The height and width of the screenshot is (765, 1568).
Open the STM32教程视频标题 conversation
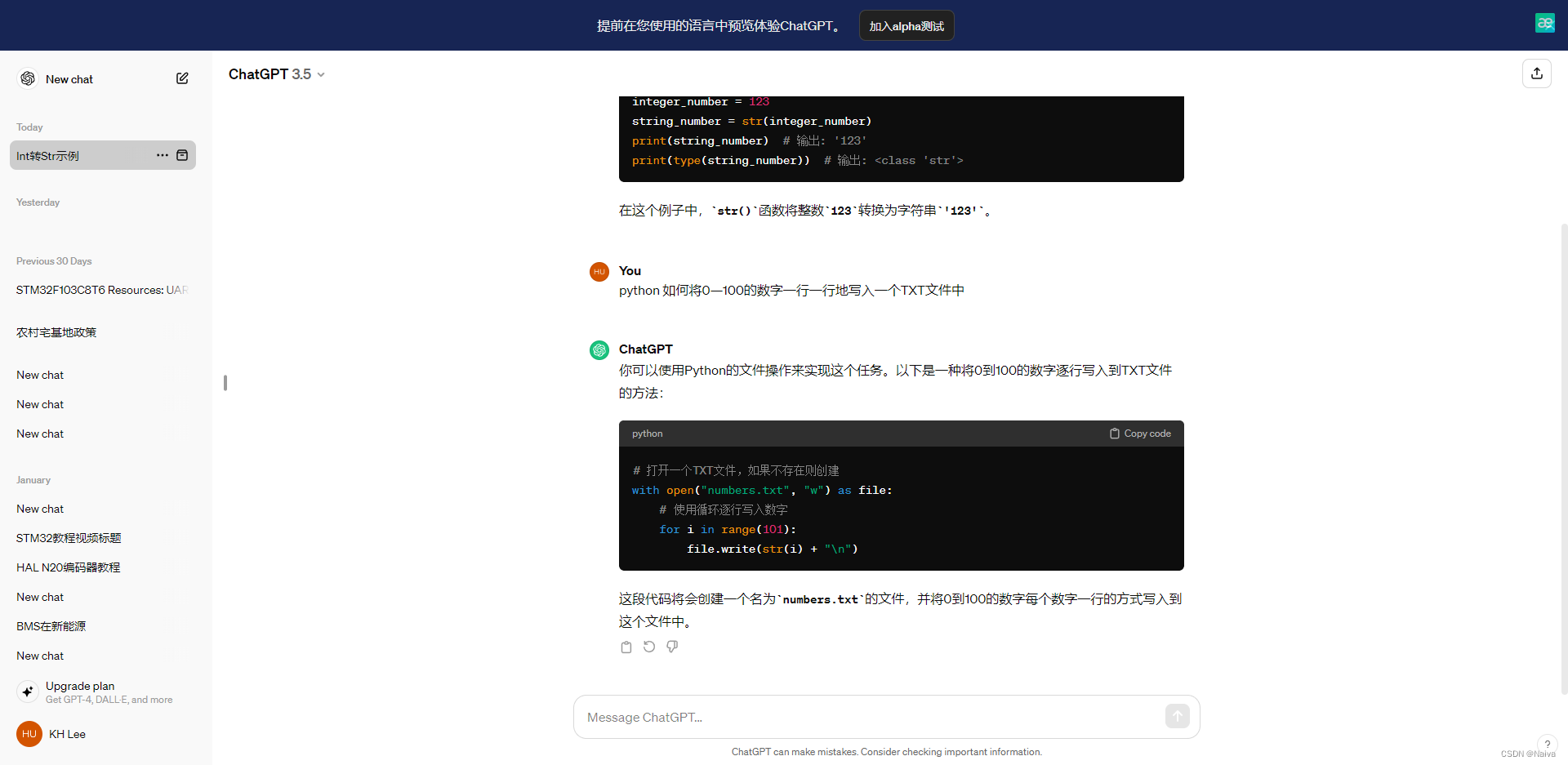[102, 538]
